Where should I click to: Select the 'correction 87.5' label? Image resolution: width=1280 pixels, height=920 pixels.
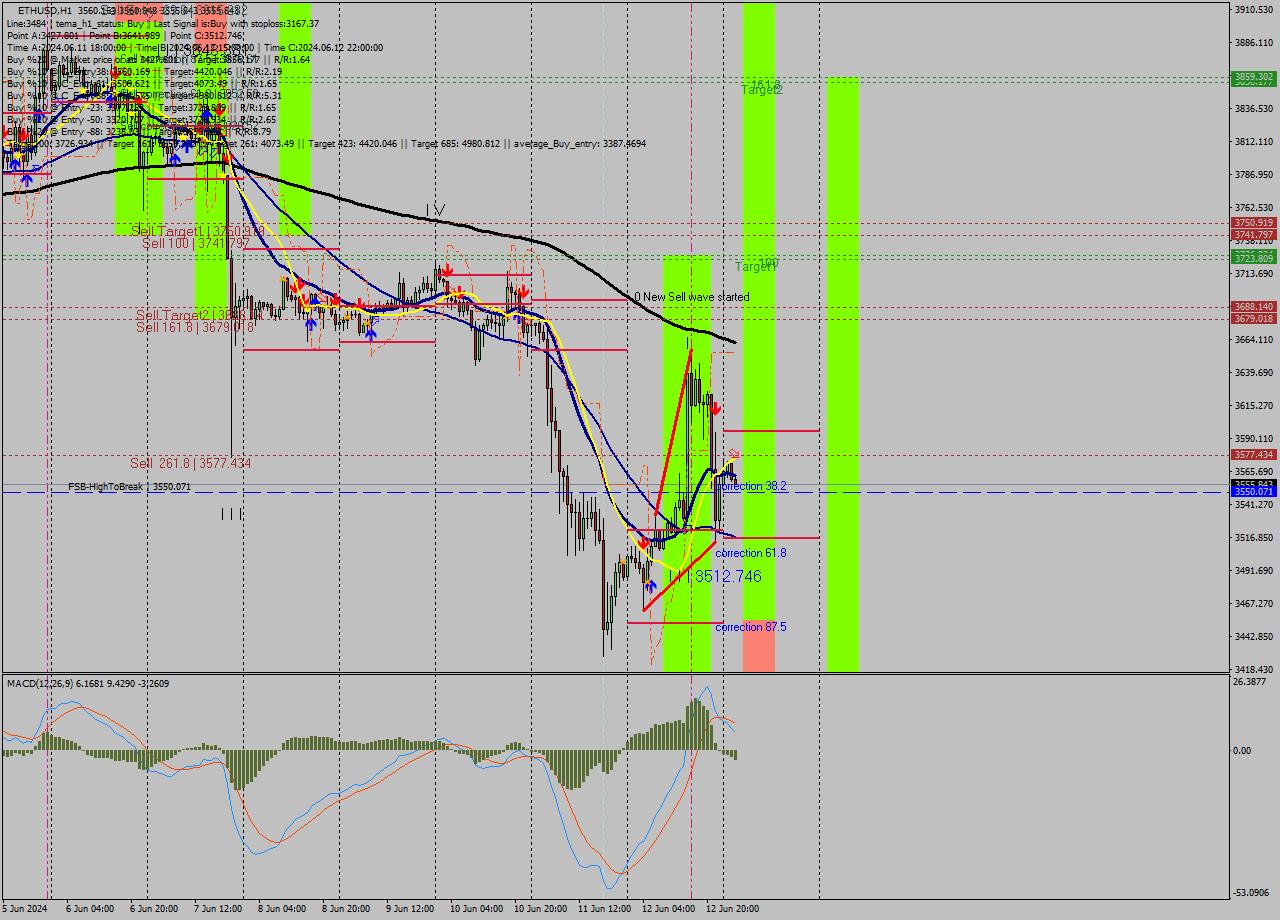(x=751, y=627)
